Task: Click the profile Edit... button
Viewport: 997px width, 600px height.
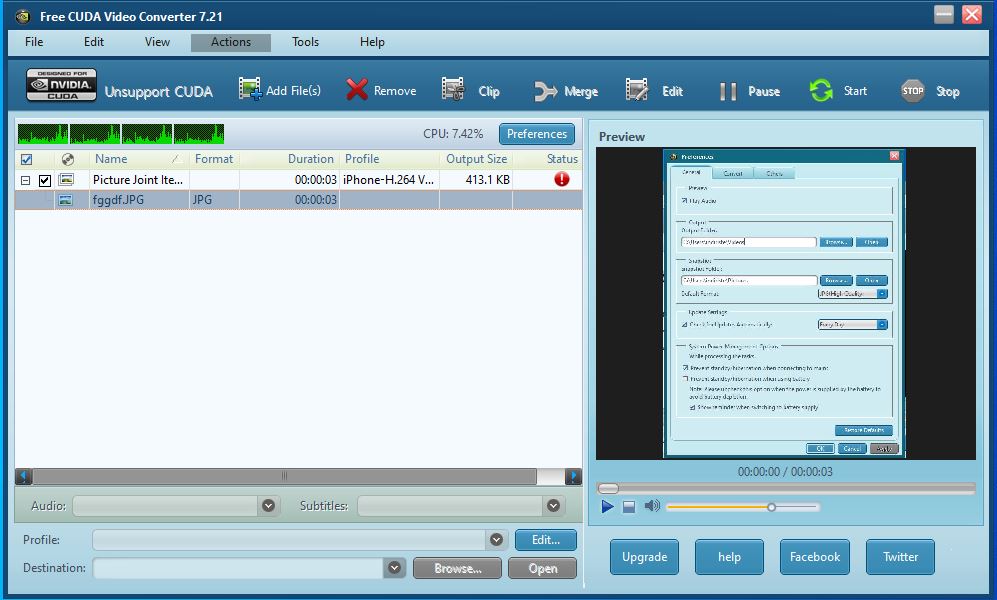Action: coord(546,540)
